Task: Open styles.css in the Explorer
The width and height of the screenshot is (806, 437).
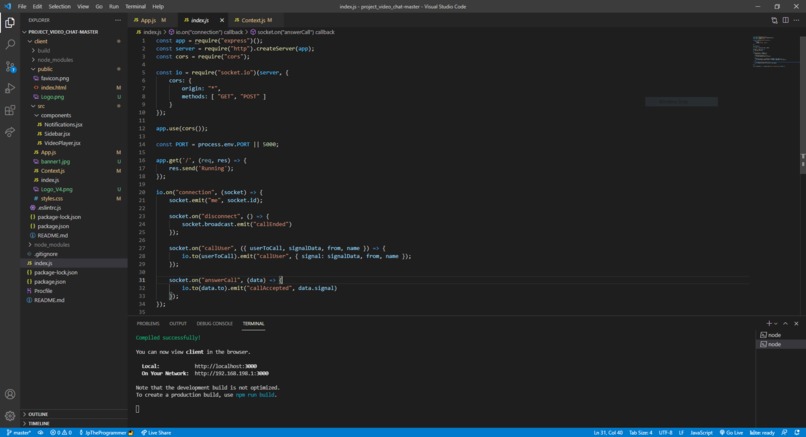Action: (x=51, y=198)
